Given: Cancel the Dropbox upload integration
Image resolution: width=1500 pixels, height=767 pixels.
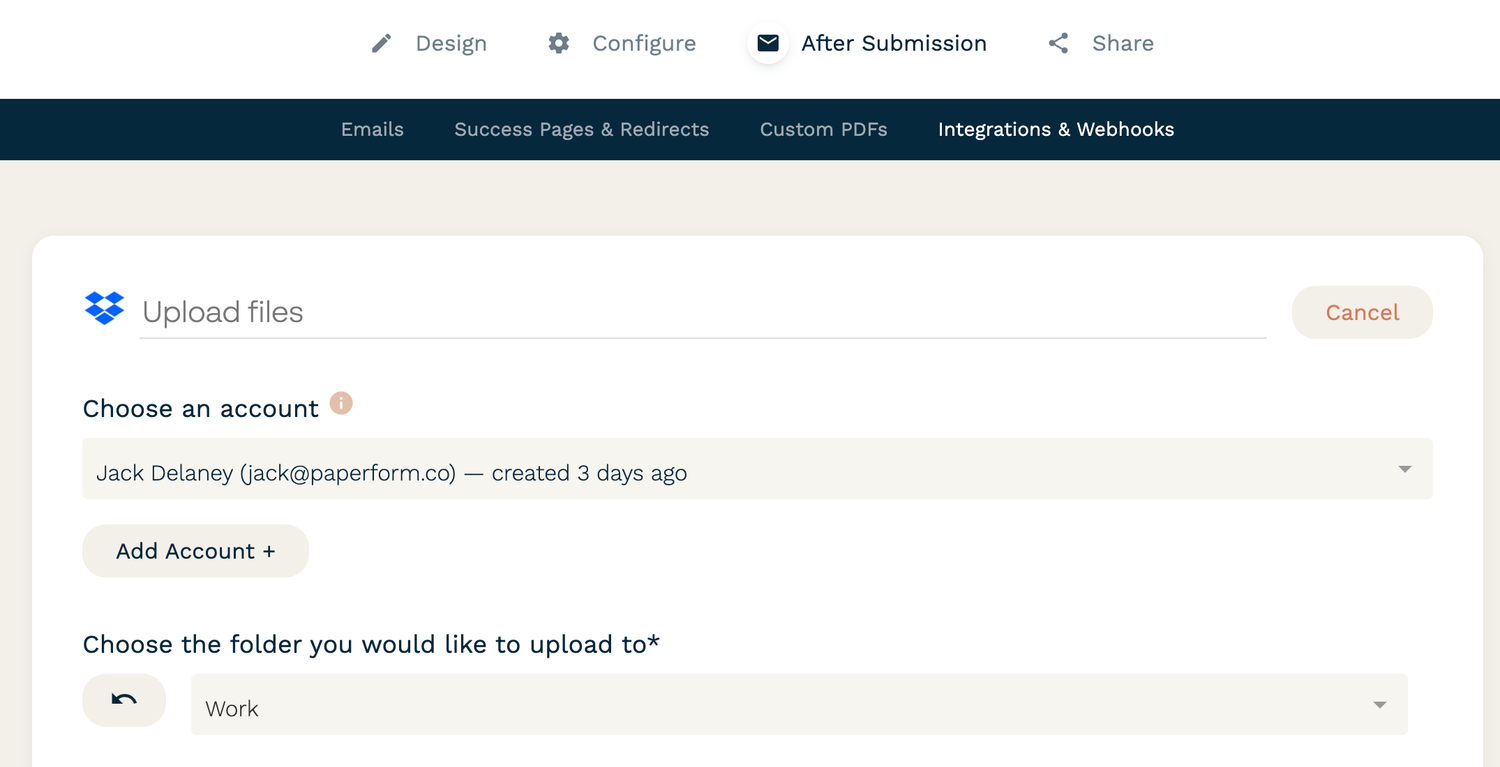Looking at the screenshot, I should pyautogui.click(x=1362, y=312).
